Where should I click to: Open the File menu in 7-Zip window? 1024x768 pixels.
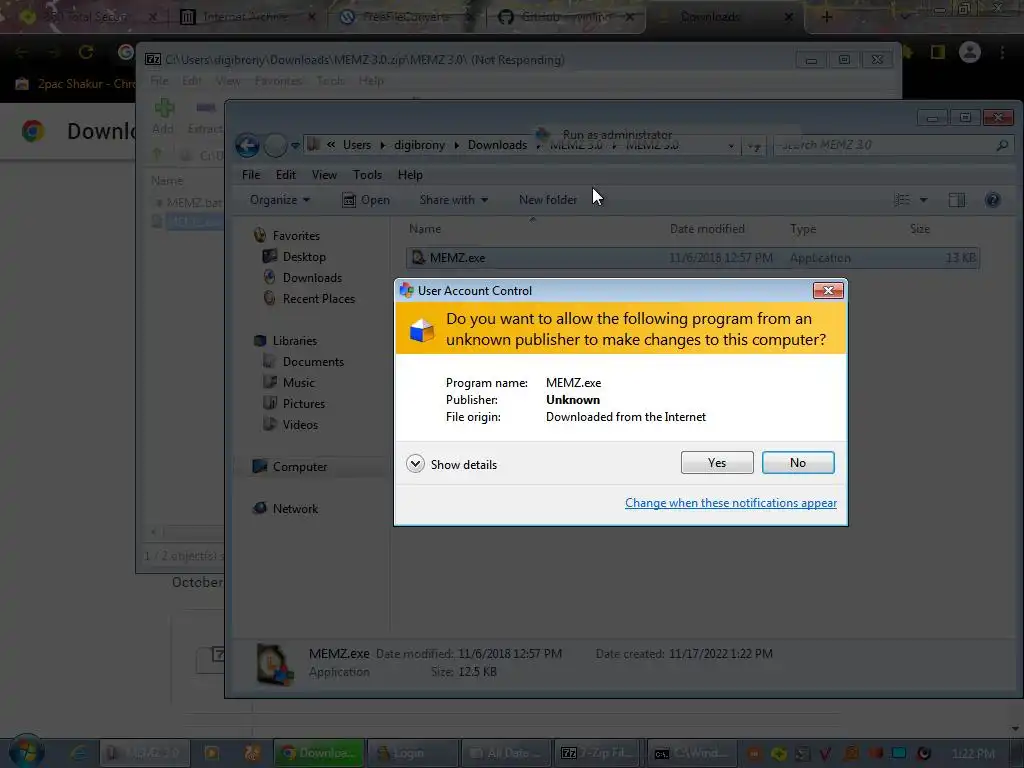click(159, 81)
